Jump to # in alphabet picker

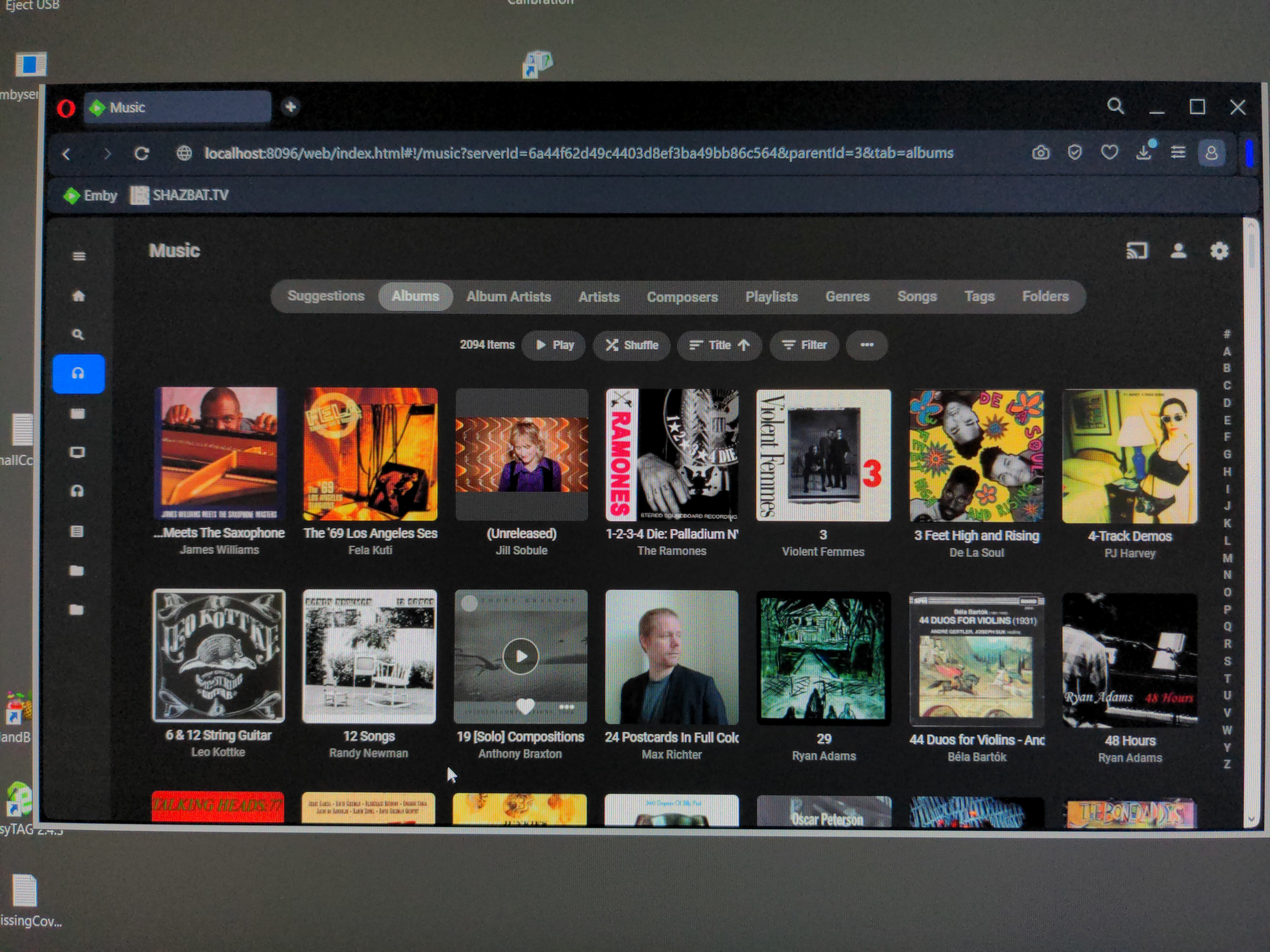(x=1226, y=334)
